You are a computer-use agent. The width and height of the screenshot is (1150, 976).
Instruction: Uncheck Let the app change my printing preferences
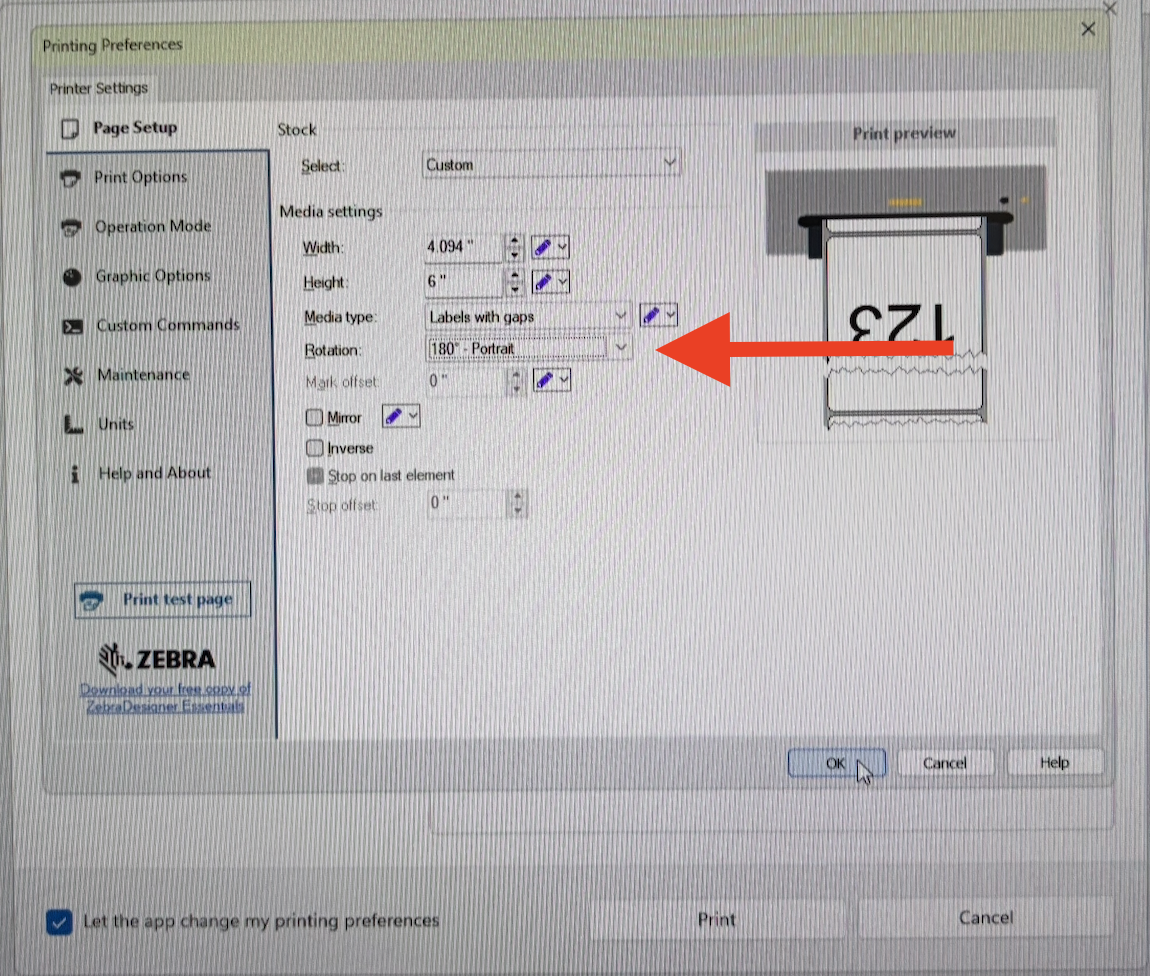coord(59,922)
